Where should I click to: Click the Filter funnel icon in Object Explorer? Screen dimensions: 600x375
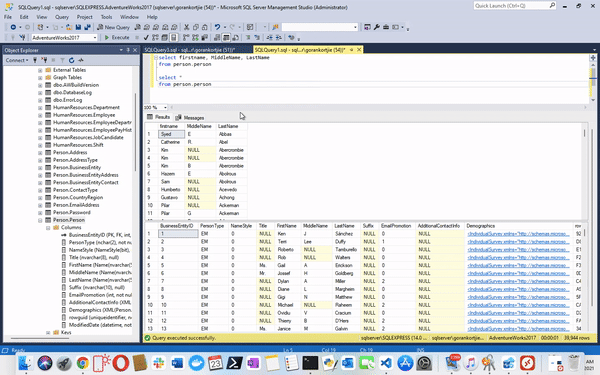pos(62,60)
